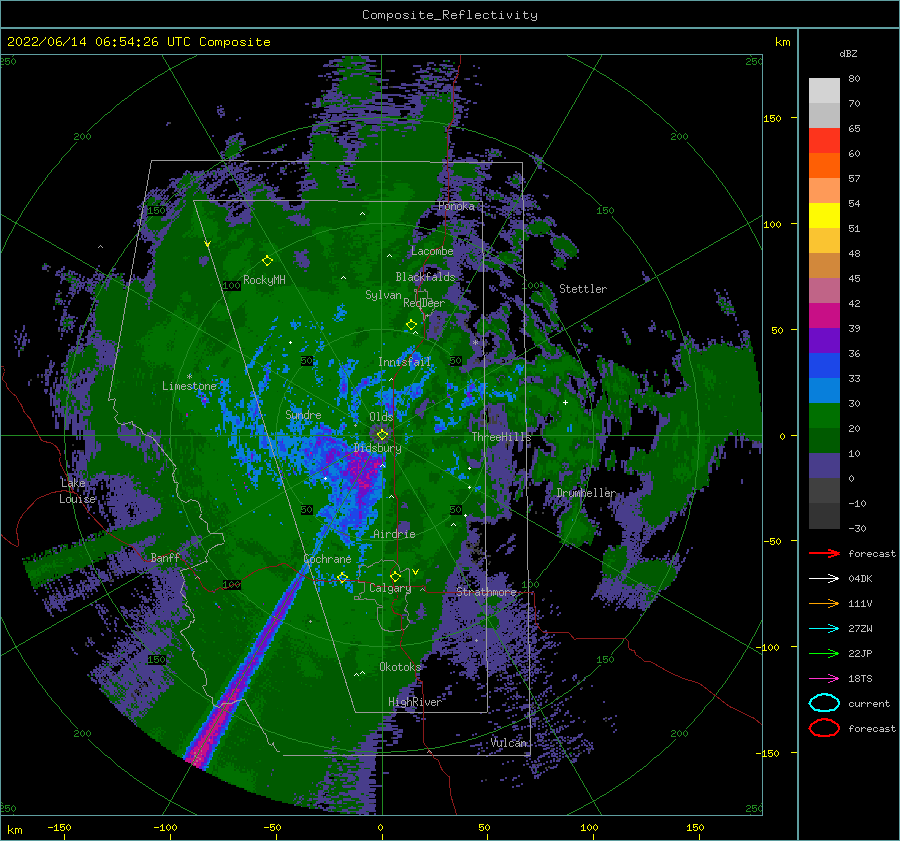This screenshot has height=841, width=900.
Task: Click the 18TS text in the legend
Action: pyautogui.click(x=860, y=679)
